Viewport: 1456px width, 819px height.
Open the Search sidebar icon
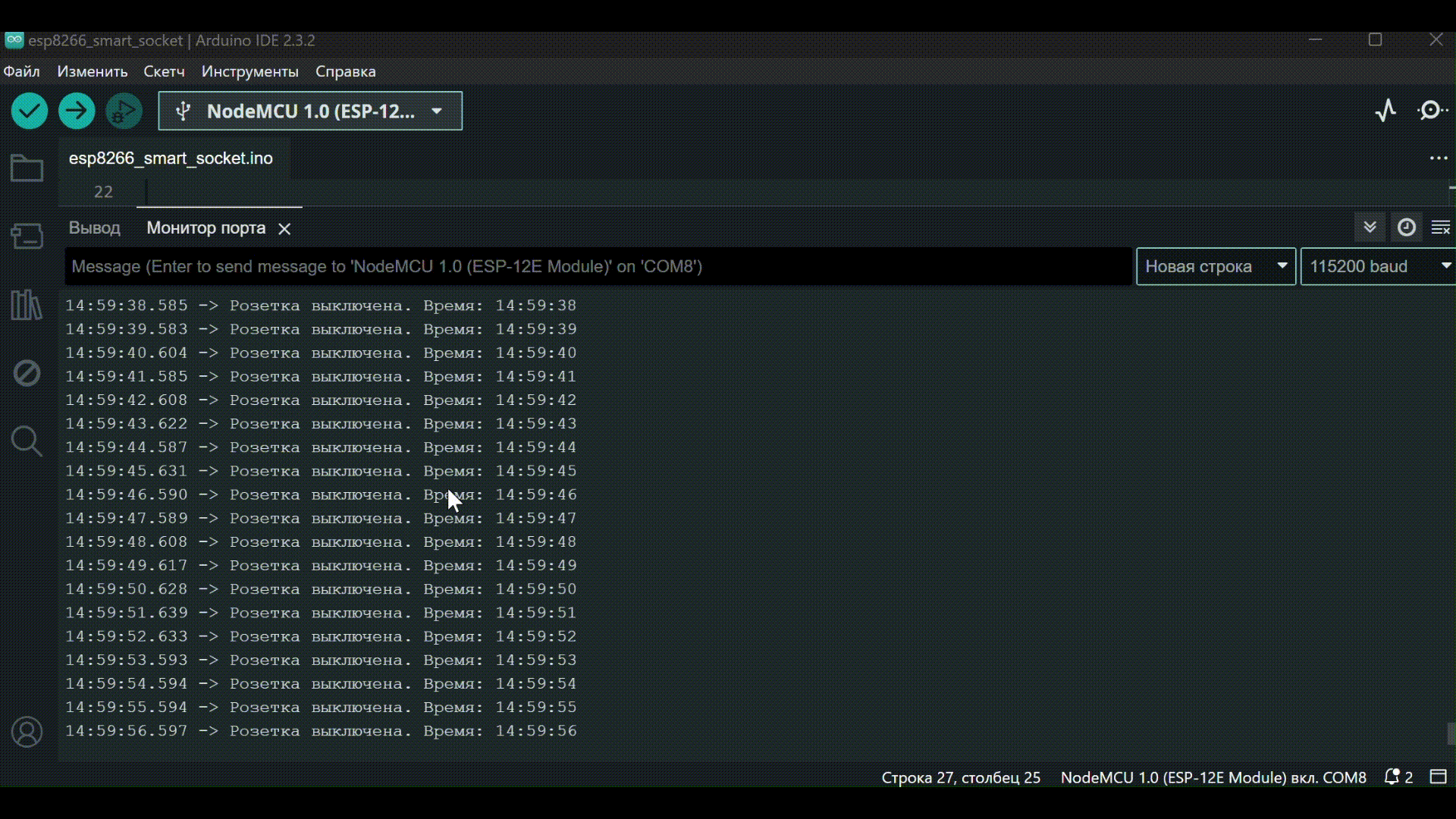pyautogui.click(x=27, y=441)
